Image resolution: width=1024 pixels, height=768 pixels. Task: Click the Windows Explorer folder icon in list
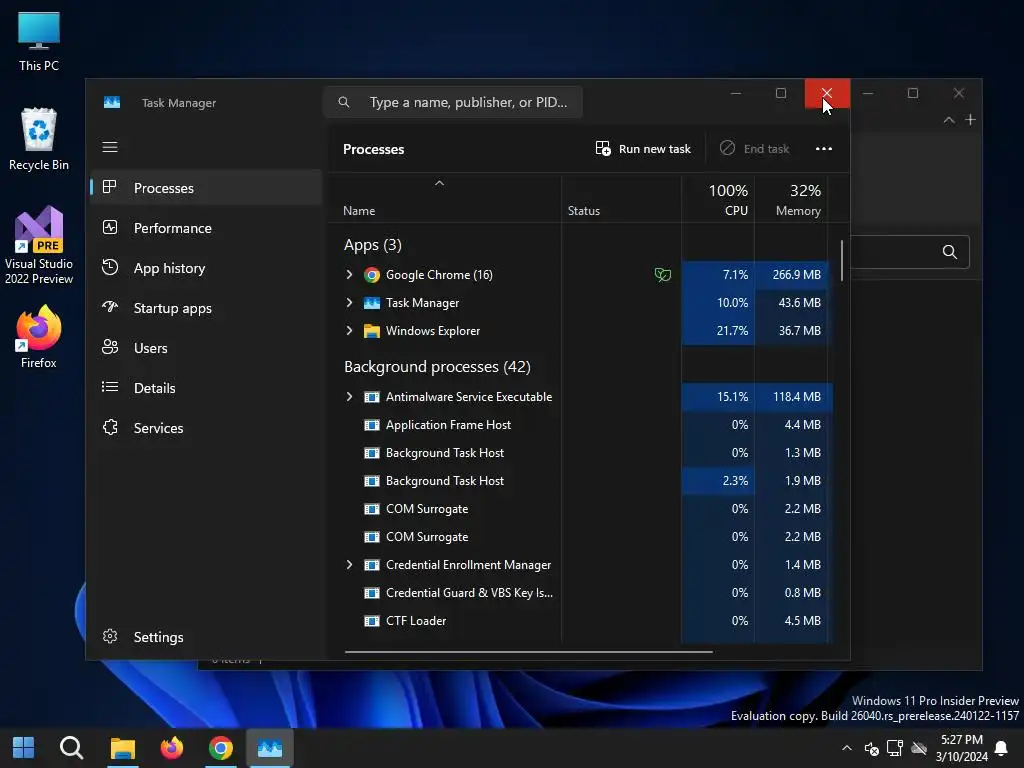[372, 331]
